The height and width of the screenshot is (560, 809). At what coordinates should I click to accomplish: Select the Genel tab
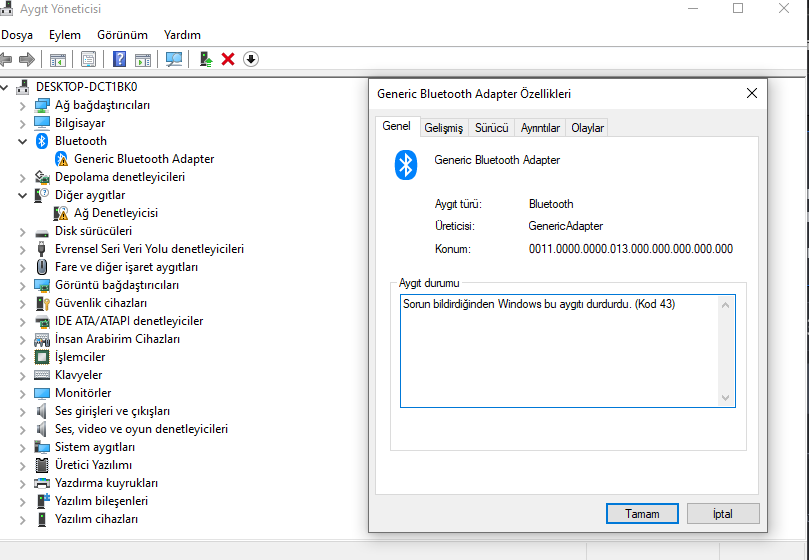tap(396, 126)
